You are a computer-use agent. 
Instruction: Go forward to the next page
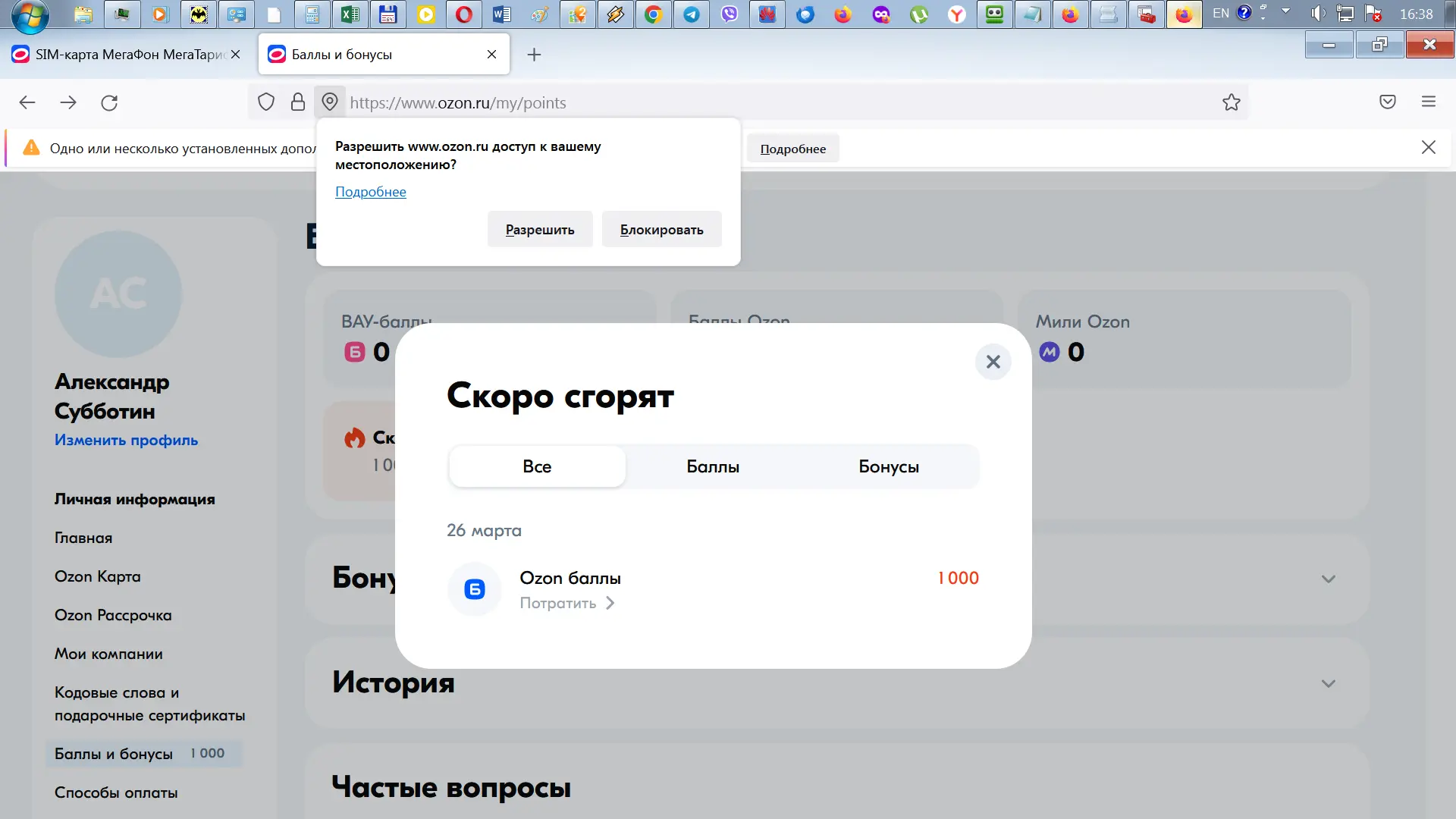[x=68, y=102]
